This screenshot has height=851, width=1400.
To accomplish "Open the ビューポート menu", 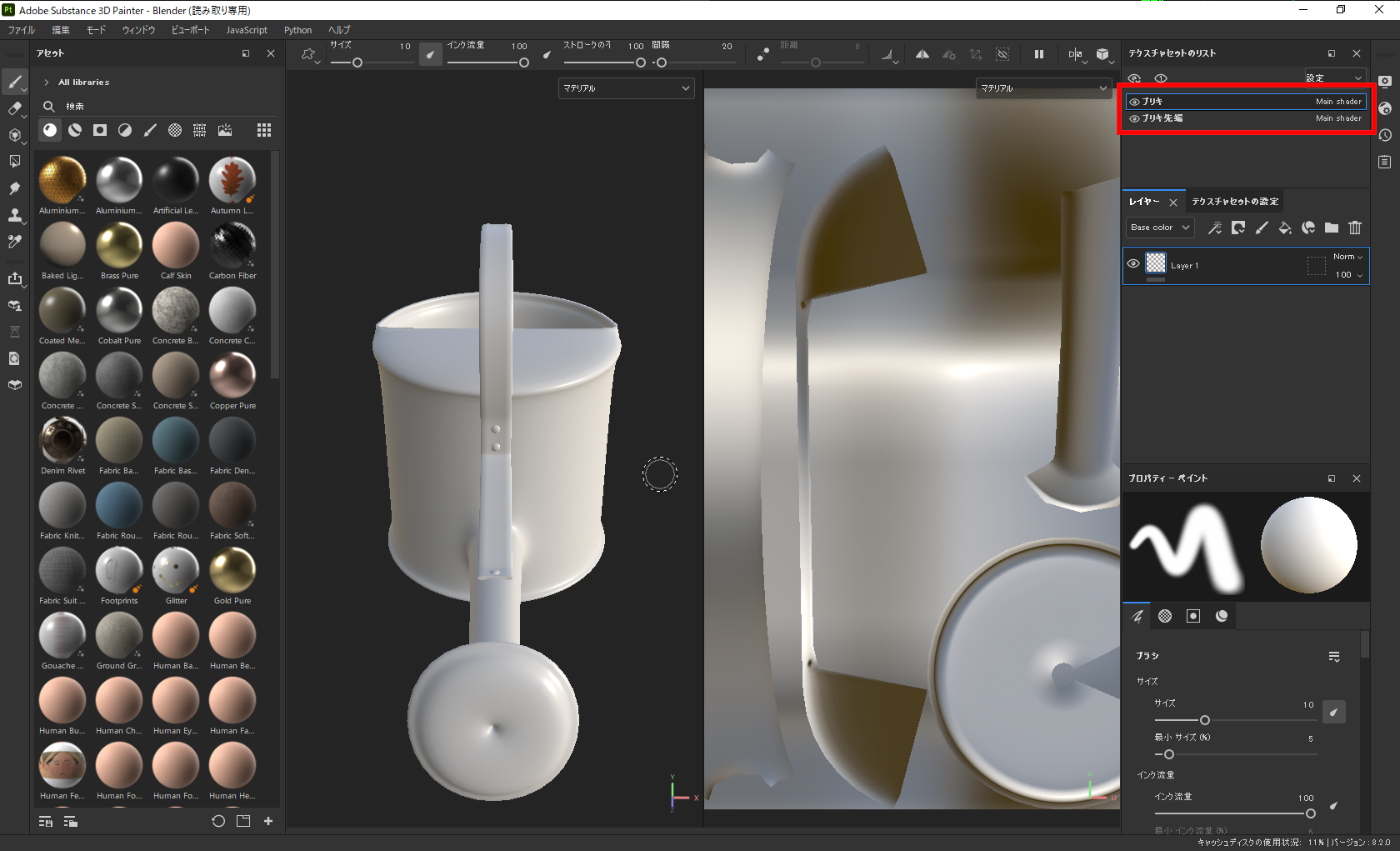I will pyautogui.click(x=191, y=30).
